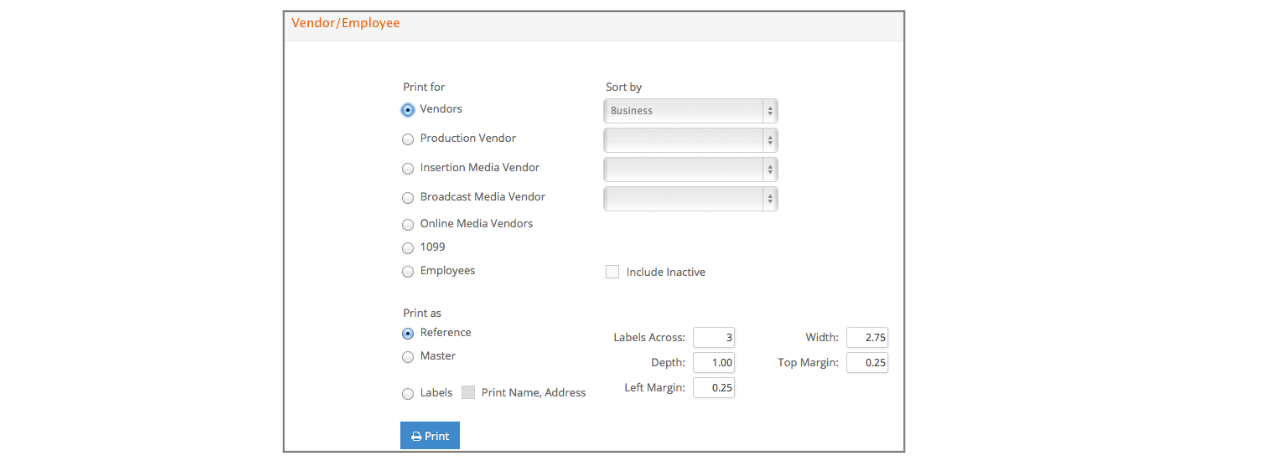Viewport: 1281px width, 471px height.
Task: Click the Print for label
Action: pyautogui.click(x=424, y=88)
